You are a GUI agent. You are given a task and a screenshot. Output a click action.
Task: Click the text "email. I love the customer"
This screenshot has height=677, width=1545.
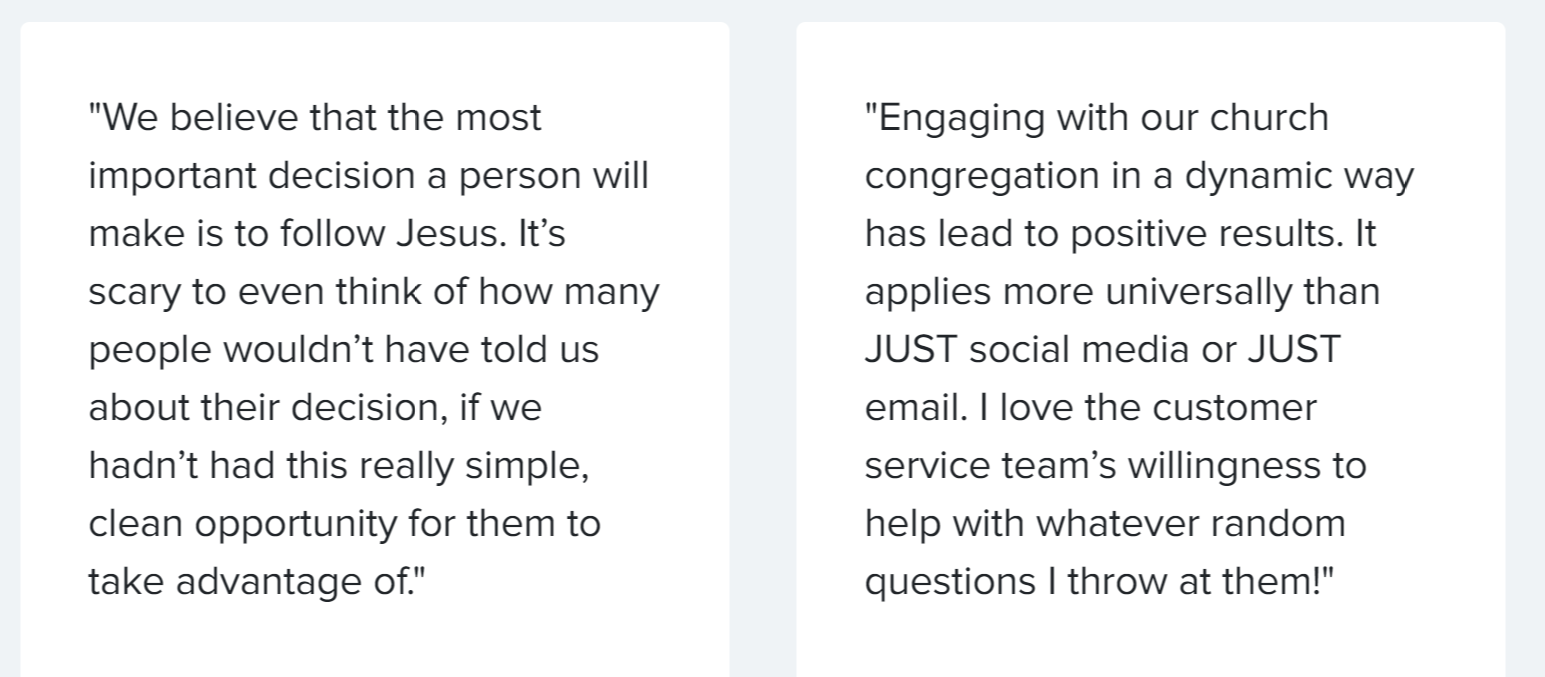1091,408
